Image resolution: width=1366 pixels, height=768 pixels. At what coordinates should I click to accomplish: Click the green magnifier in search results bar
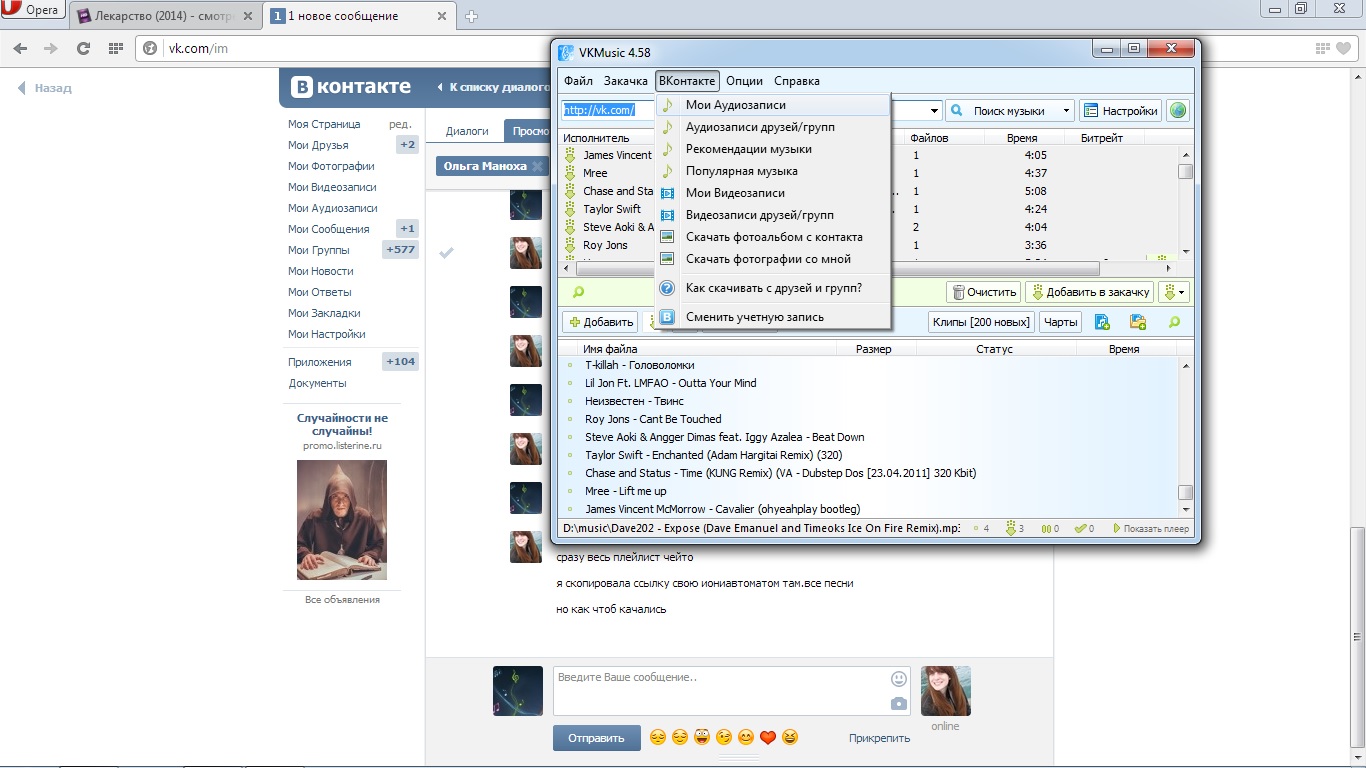pos(577,292)
